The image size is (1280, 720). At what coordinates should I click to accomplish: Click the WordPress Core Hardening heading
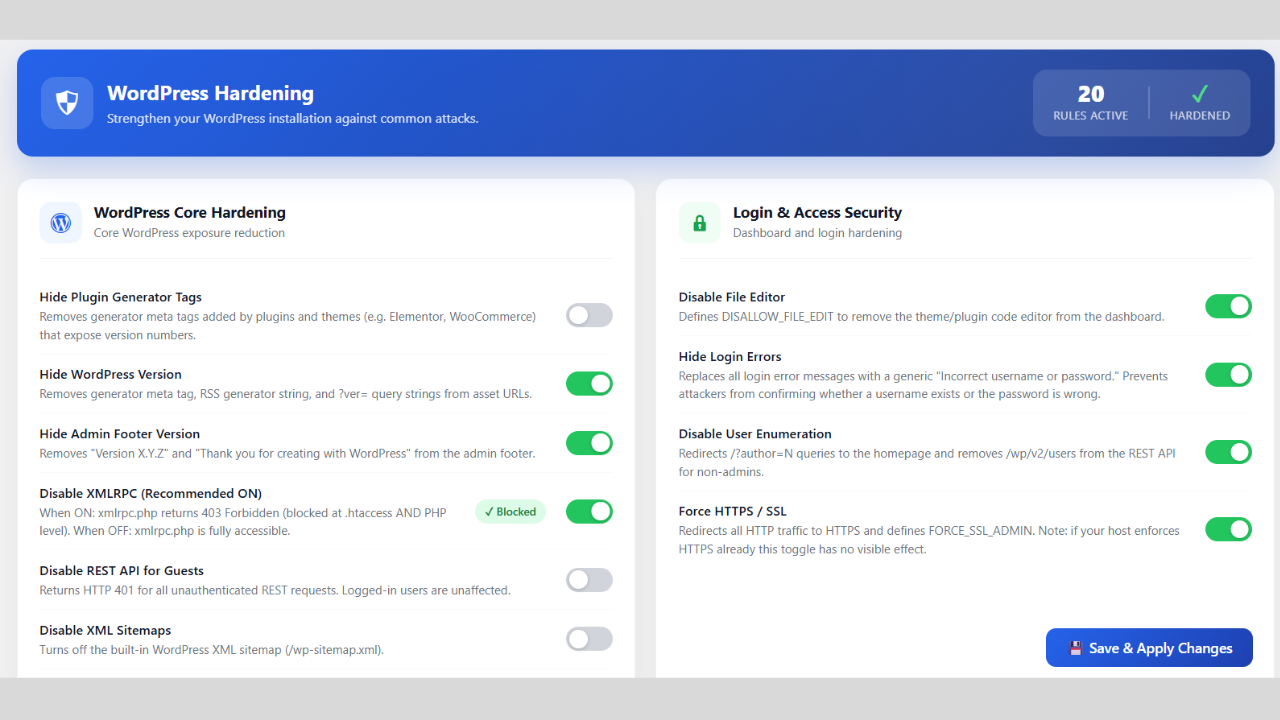point(190,212)
